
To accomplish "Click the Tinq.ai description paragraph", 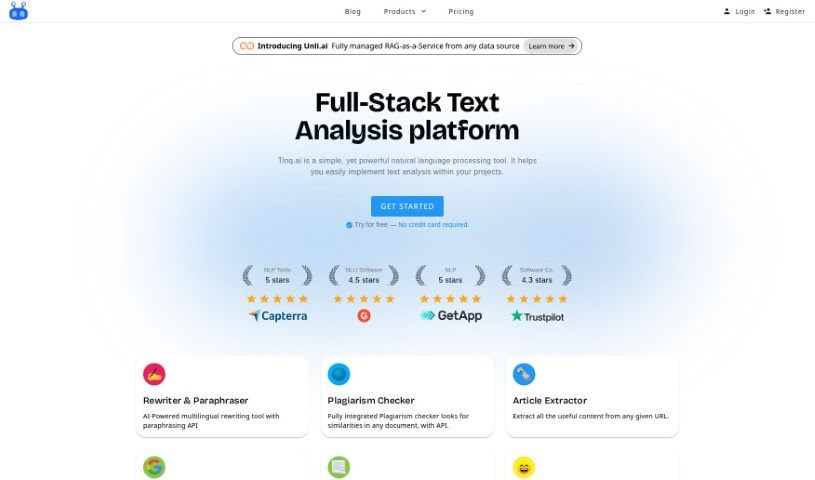I will click(x=407, y=166).
